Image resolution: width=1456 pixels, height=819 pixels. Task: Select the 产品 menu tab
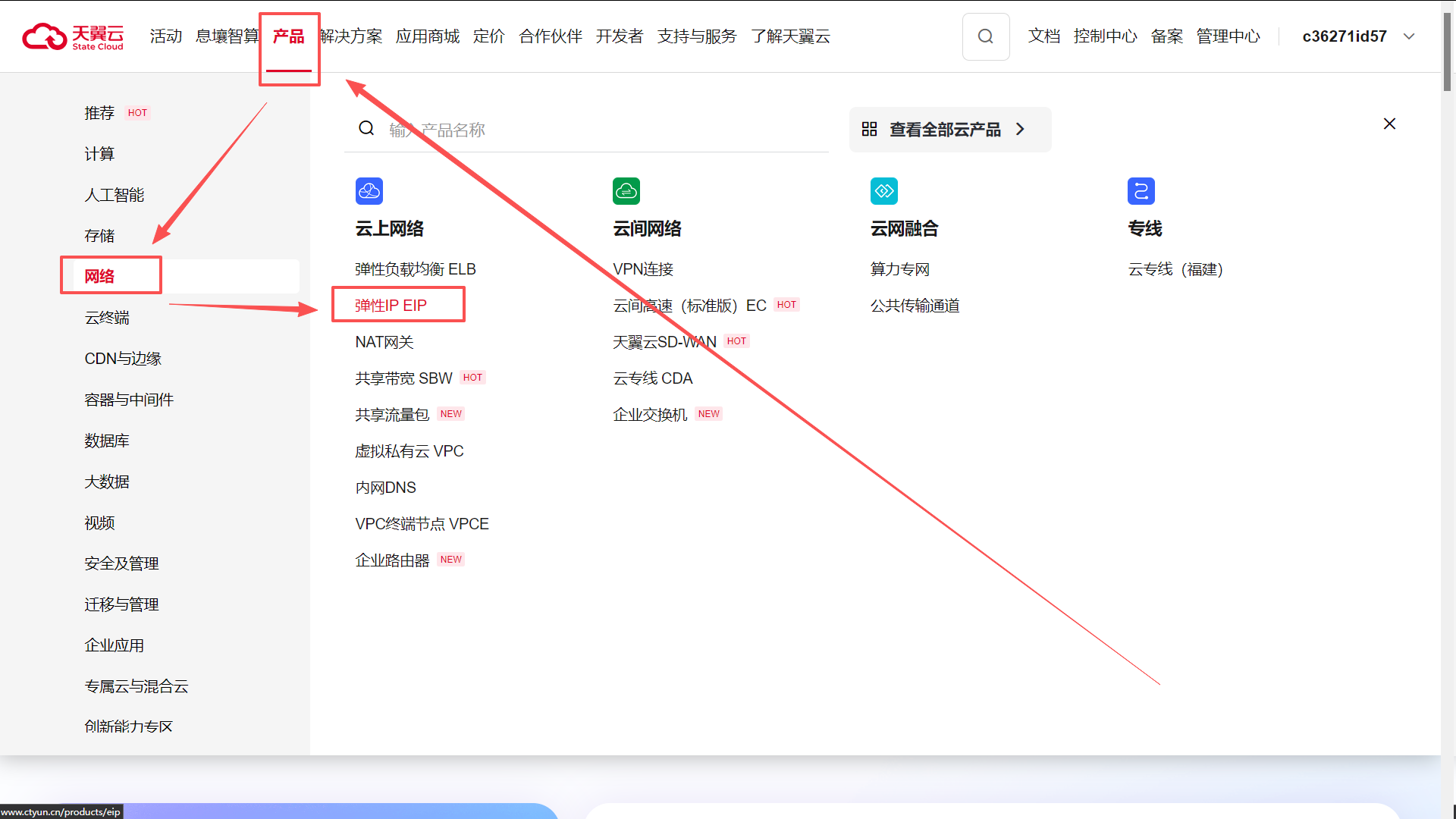289,36
